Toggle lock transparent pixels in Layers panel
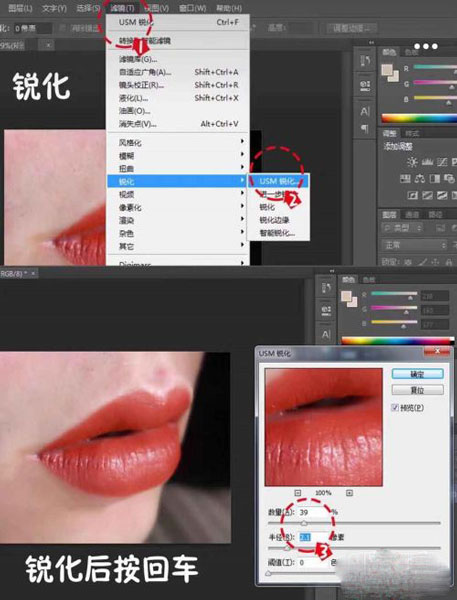This screenshot has height=600, width=457. click(408, 262)
